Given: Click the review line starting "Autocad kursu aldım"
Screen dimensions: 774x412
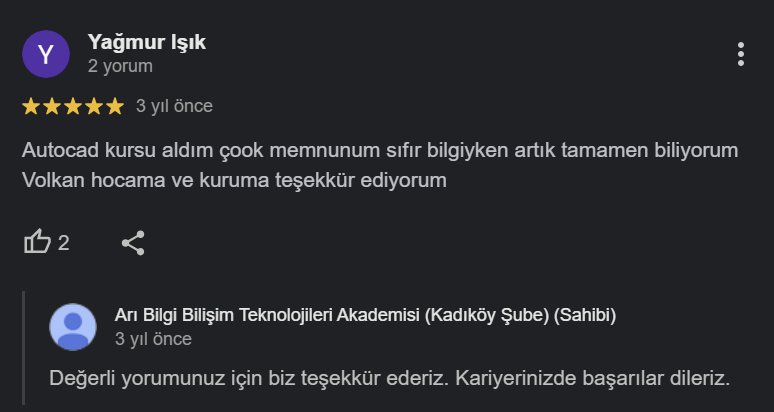Looking at the screenshot, I should click(380, 151).
